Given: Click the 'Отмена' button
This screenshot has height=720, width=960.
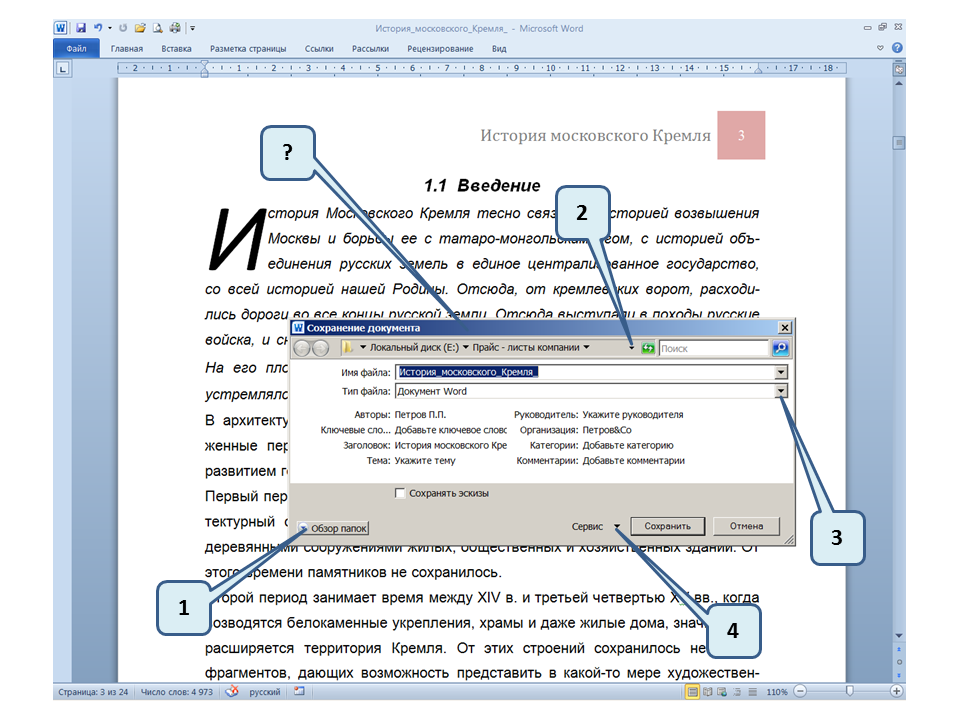Looking at the screenshot, I should click(x=746, y=526).
